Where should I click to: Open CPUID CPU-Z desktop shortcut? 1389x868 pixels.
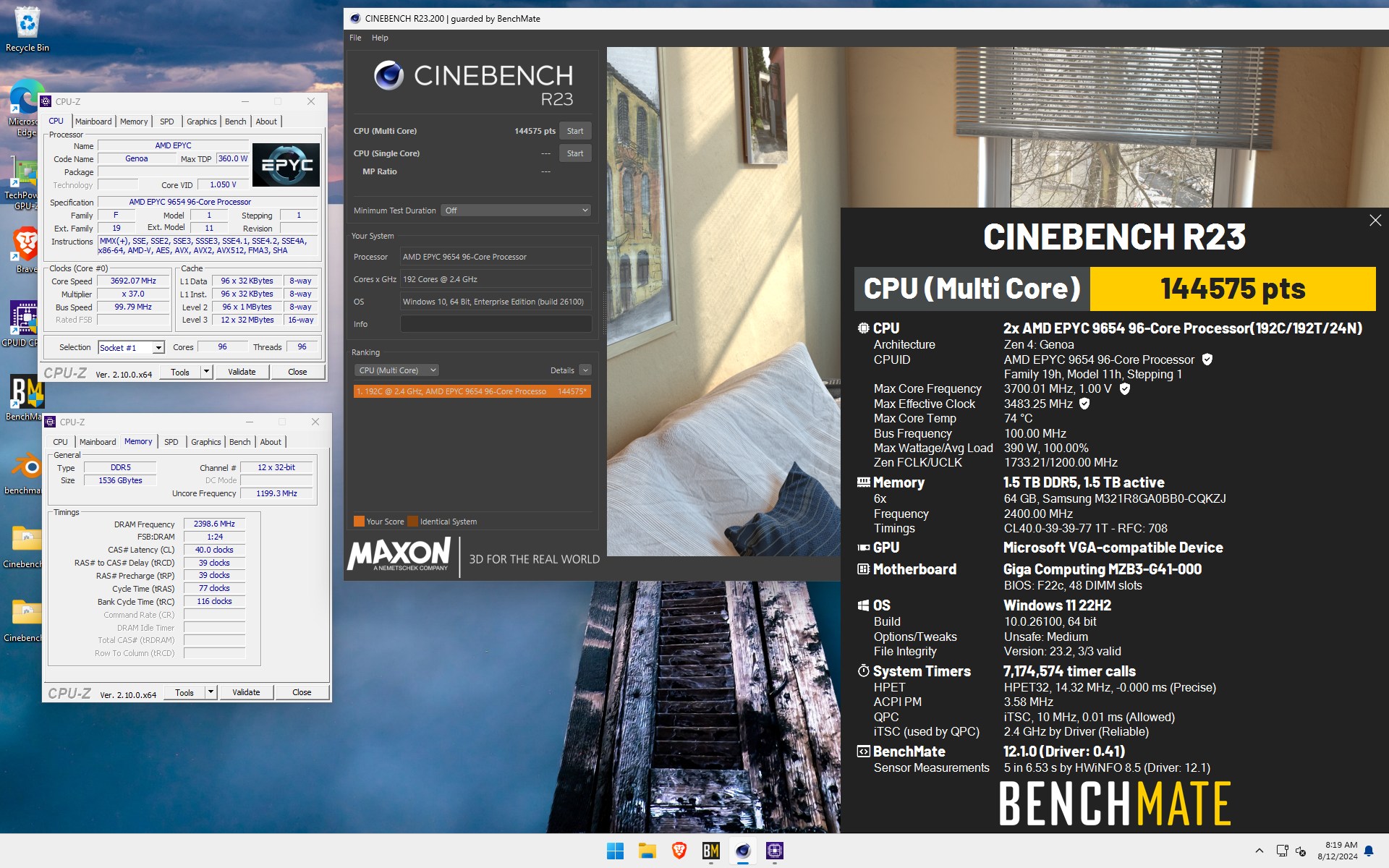pos(22,324)
